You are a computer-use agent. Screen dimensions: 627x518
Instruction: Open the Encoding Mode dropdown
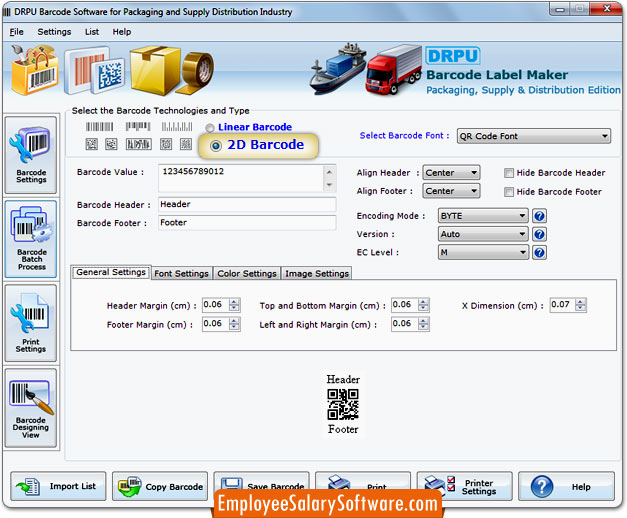click(x=483, y=216)
